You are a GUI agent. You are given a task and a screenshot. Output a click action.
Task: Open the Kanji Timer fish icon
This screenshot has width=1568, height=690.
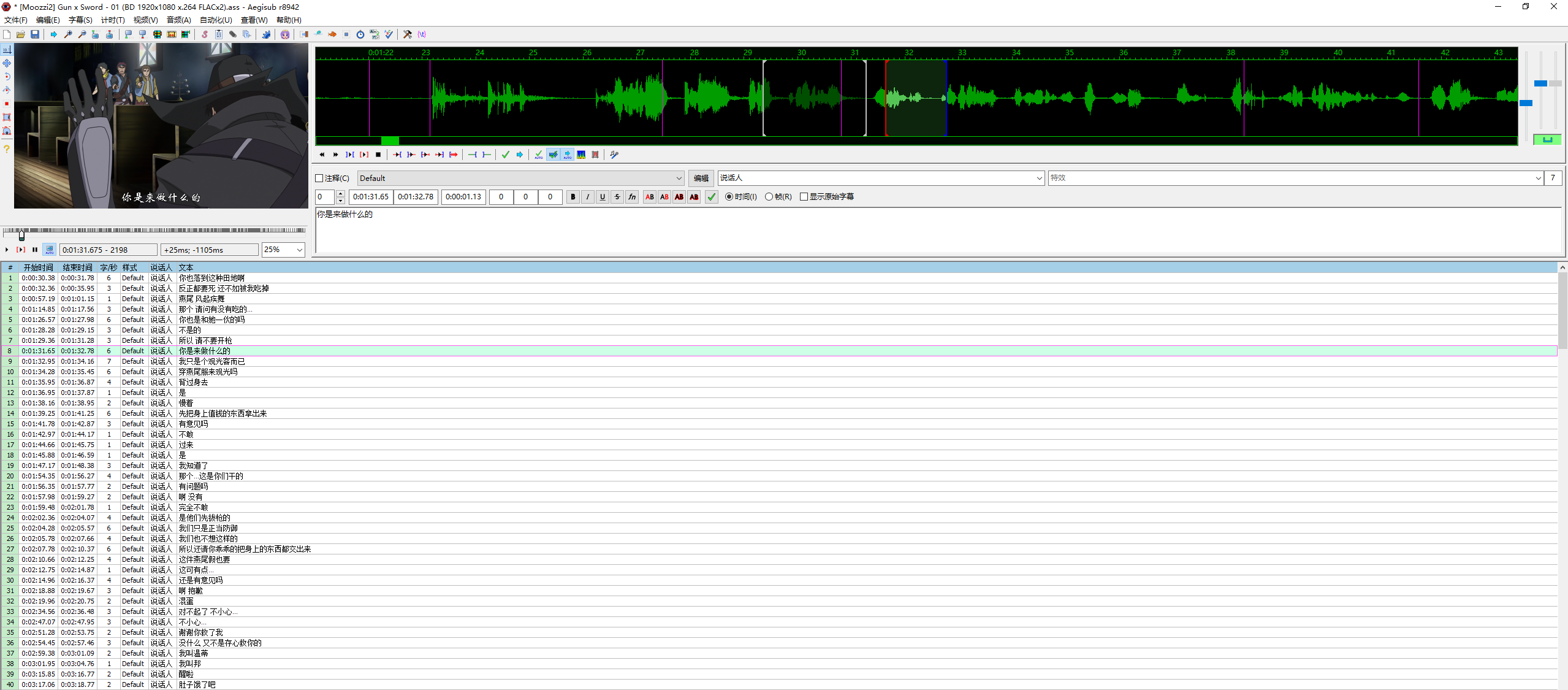coord(332,34)
